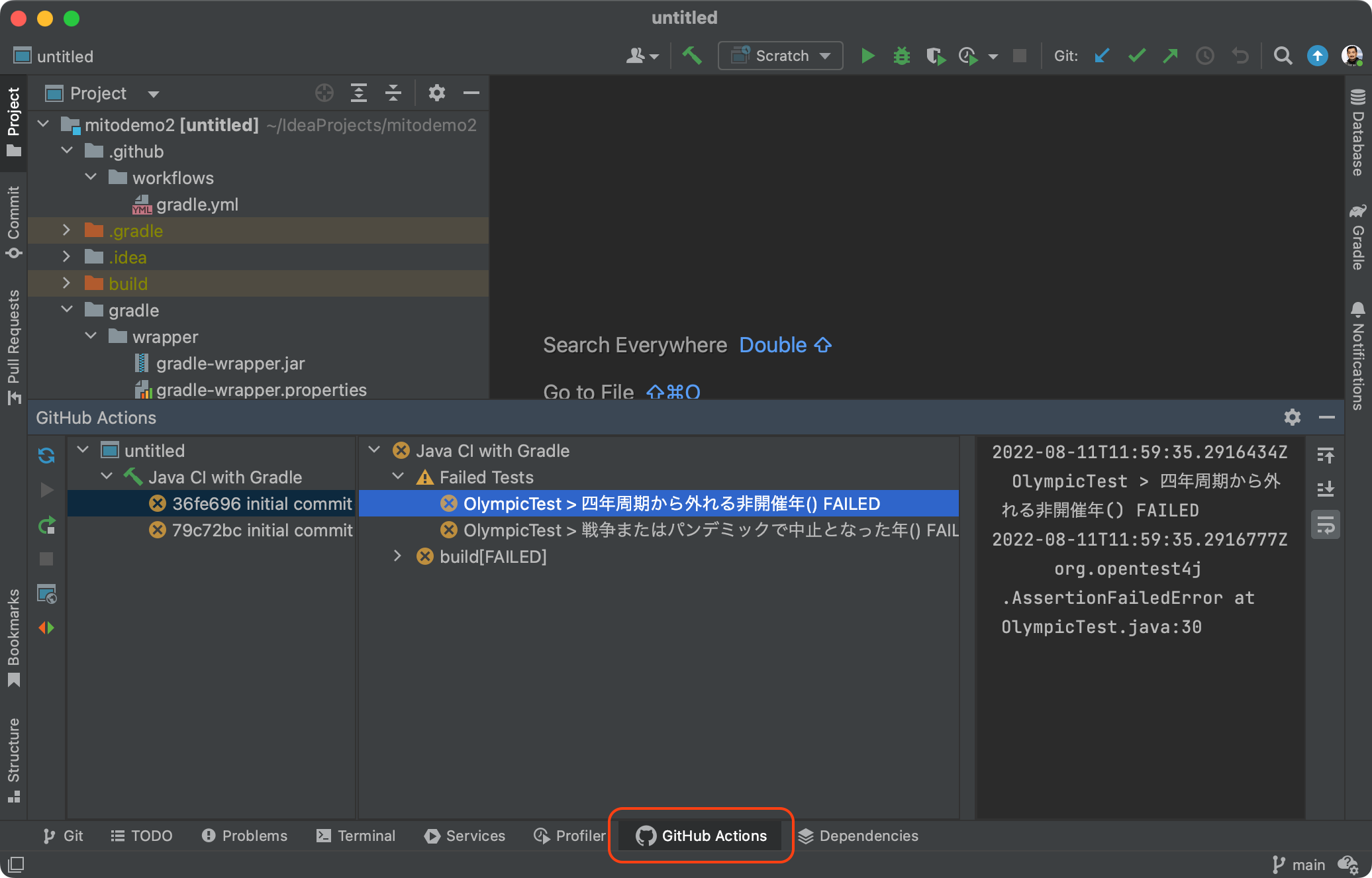Open the Project view dropdown
Viewport: 1372px width, 878px height.
(103, 93)
